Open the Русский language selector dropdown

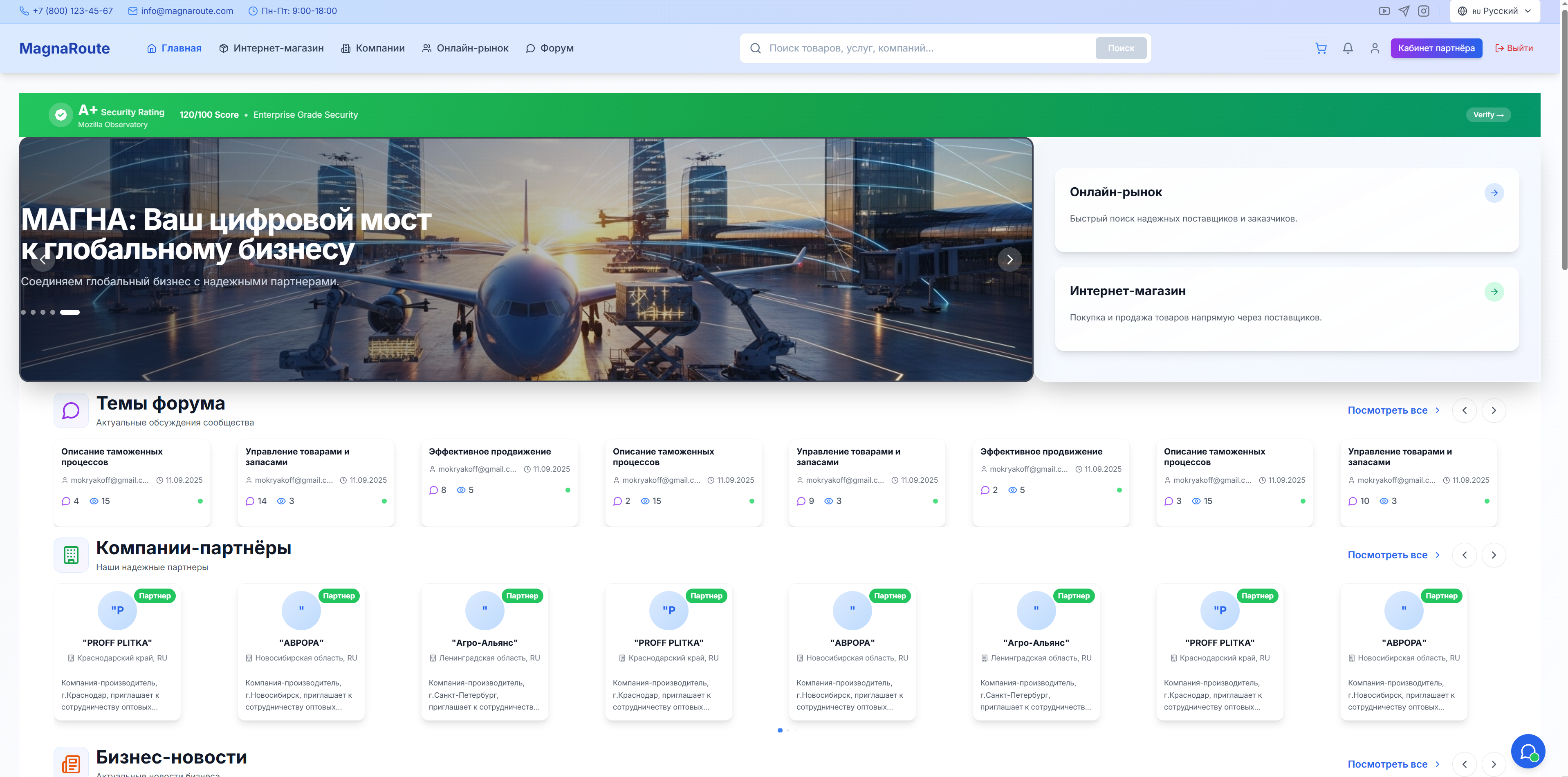coord(1494,10)
